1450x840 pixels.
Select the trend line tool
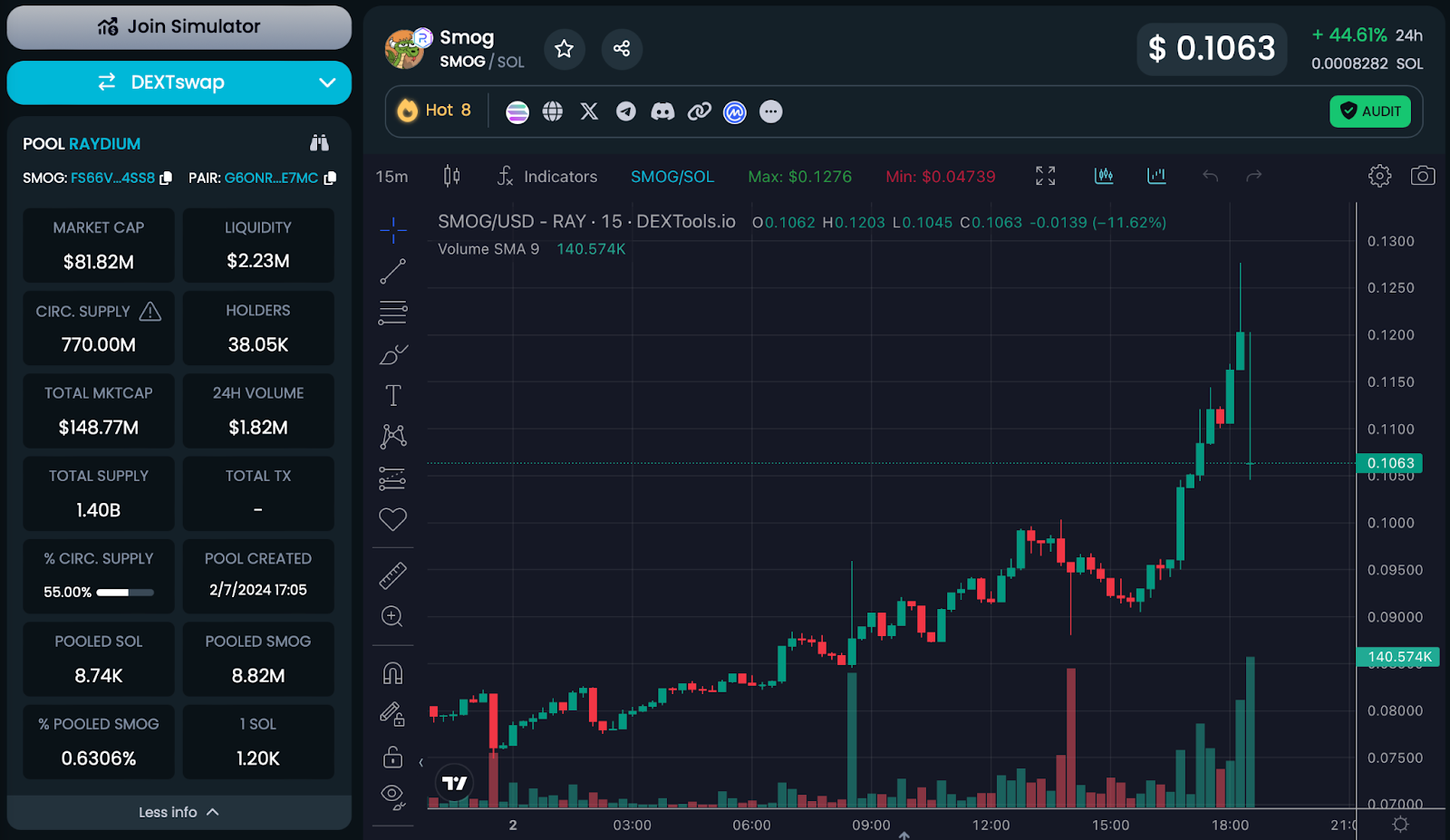click(393, 271)
